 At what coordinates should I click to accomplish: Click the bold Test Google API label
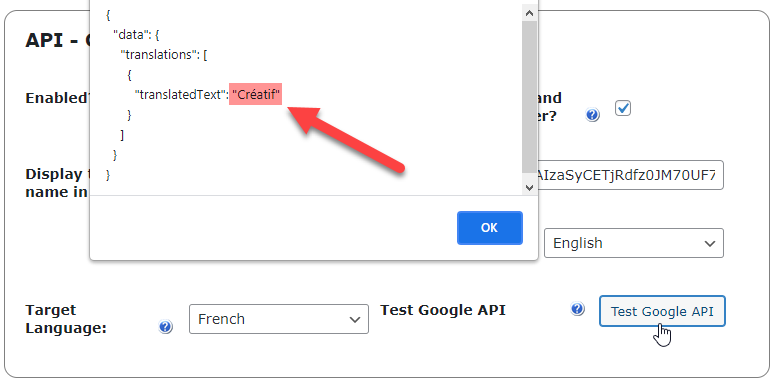442,310
